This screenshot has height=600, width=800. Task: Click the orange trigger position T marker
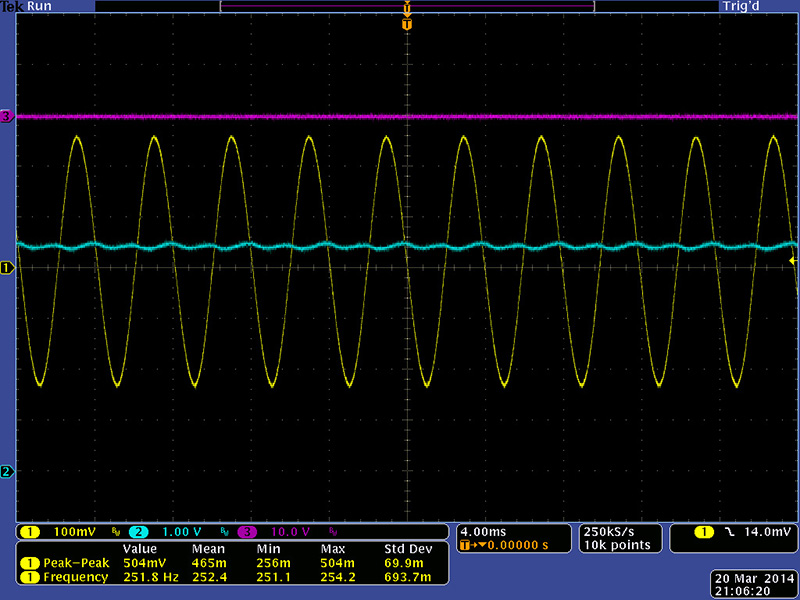point(406,23)
